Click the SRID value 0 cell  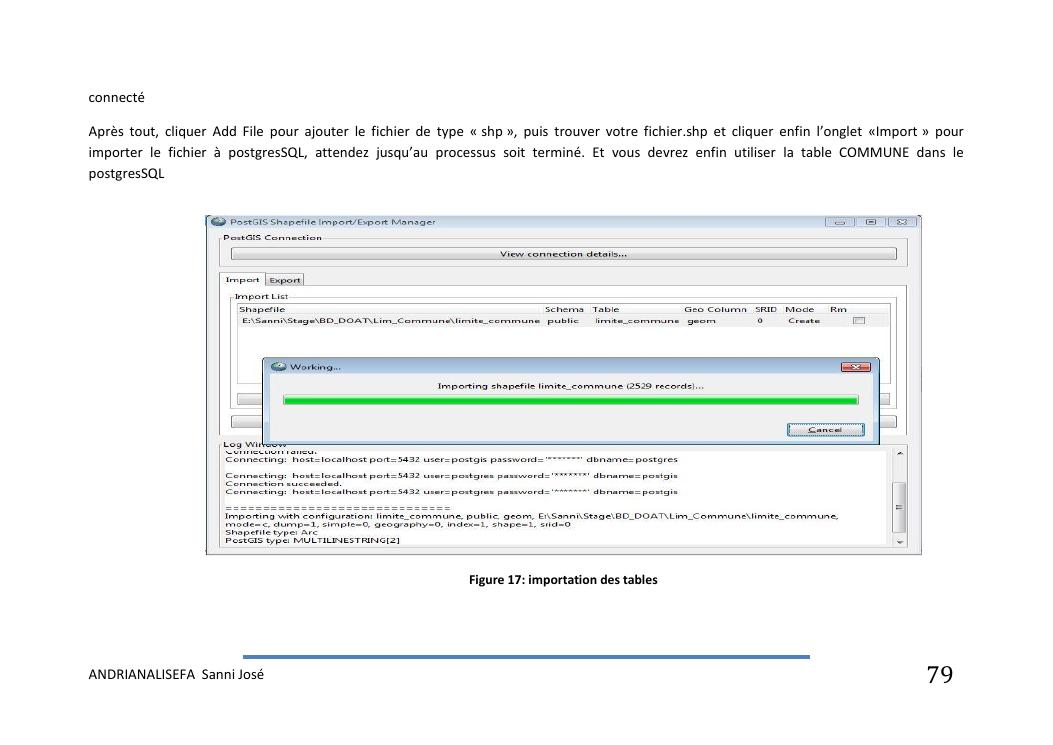pyautogui.click(x=760, y=321)
